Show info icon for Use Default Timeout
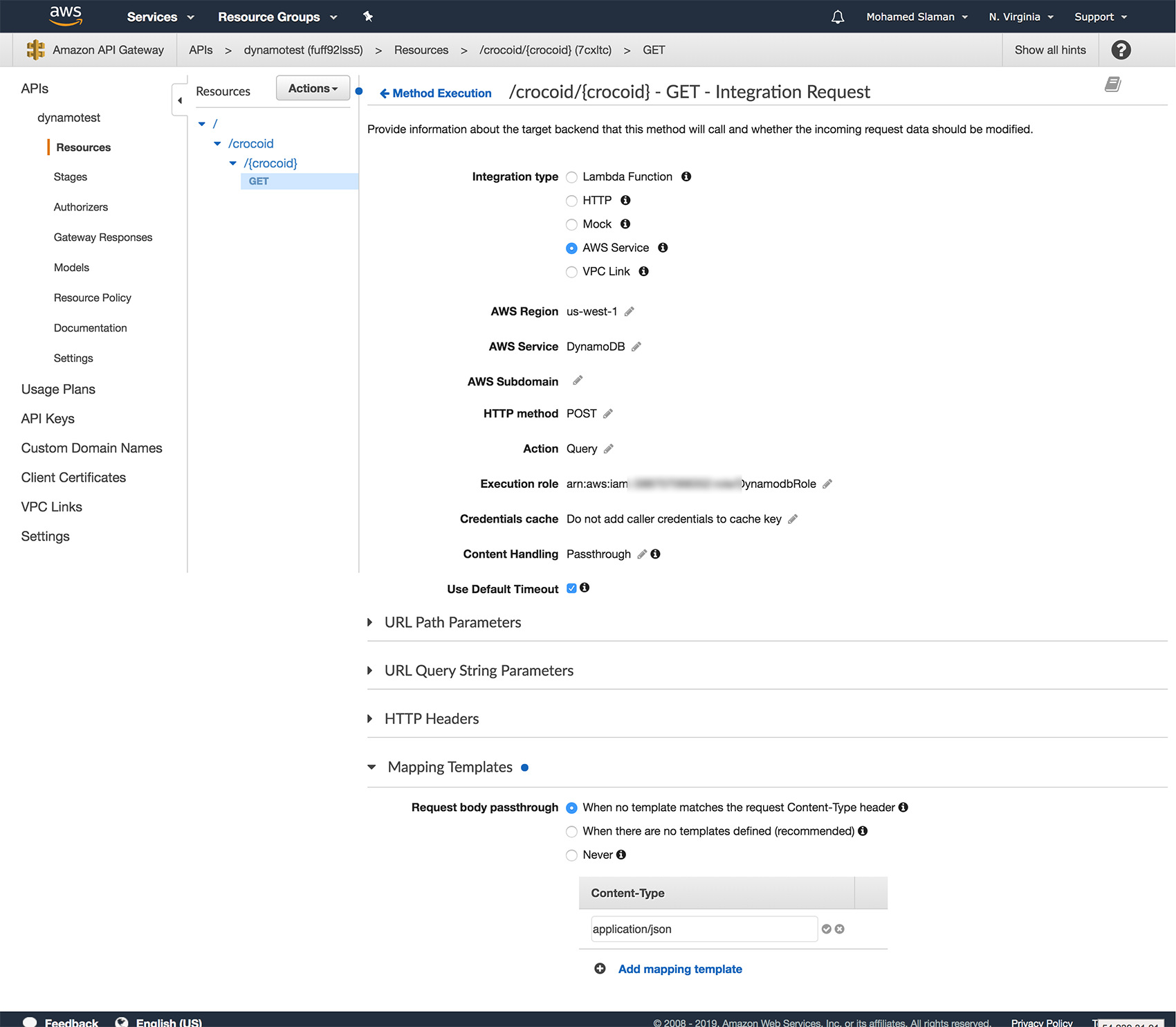The width and height of the screenshot is (1176, 1027). click(x=585, y=588)
